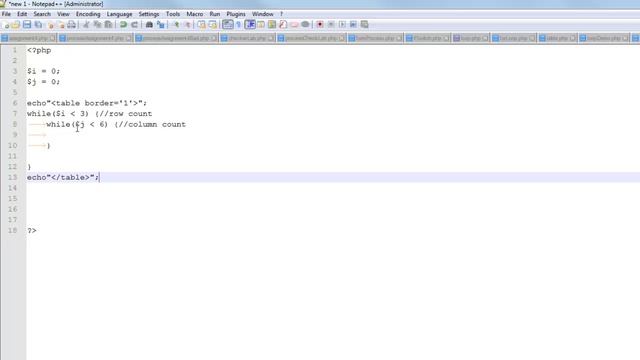This screenshot has width=640, height=360.
Task: Print the document using printer icon
Action: pyautogui.click(x=71, y=25)
